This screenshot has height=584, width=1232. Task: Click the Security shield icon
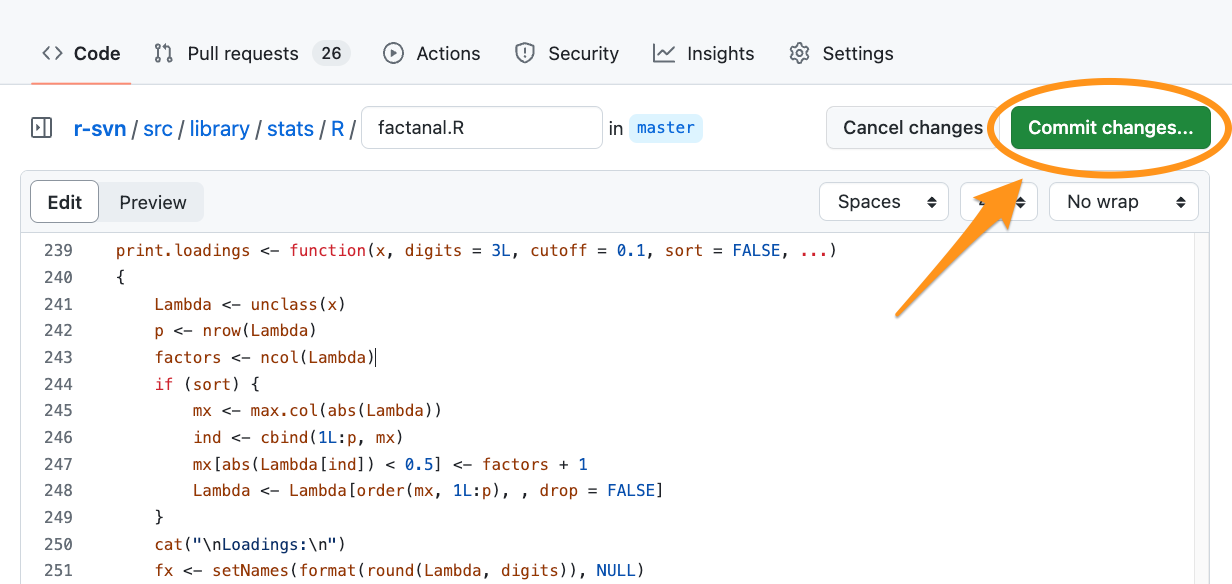525,54
